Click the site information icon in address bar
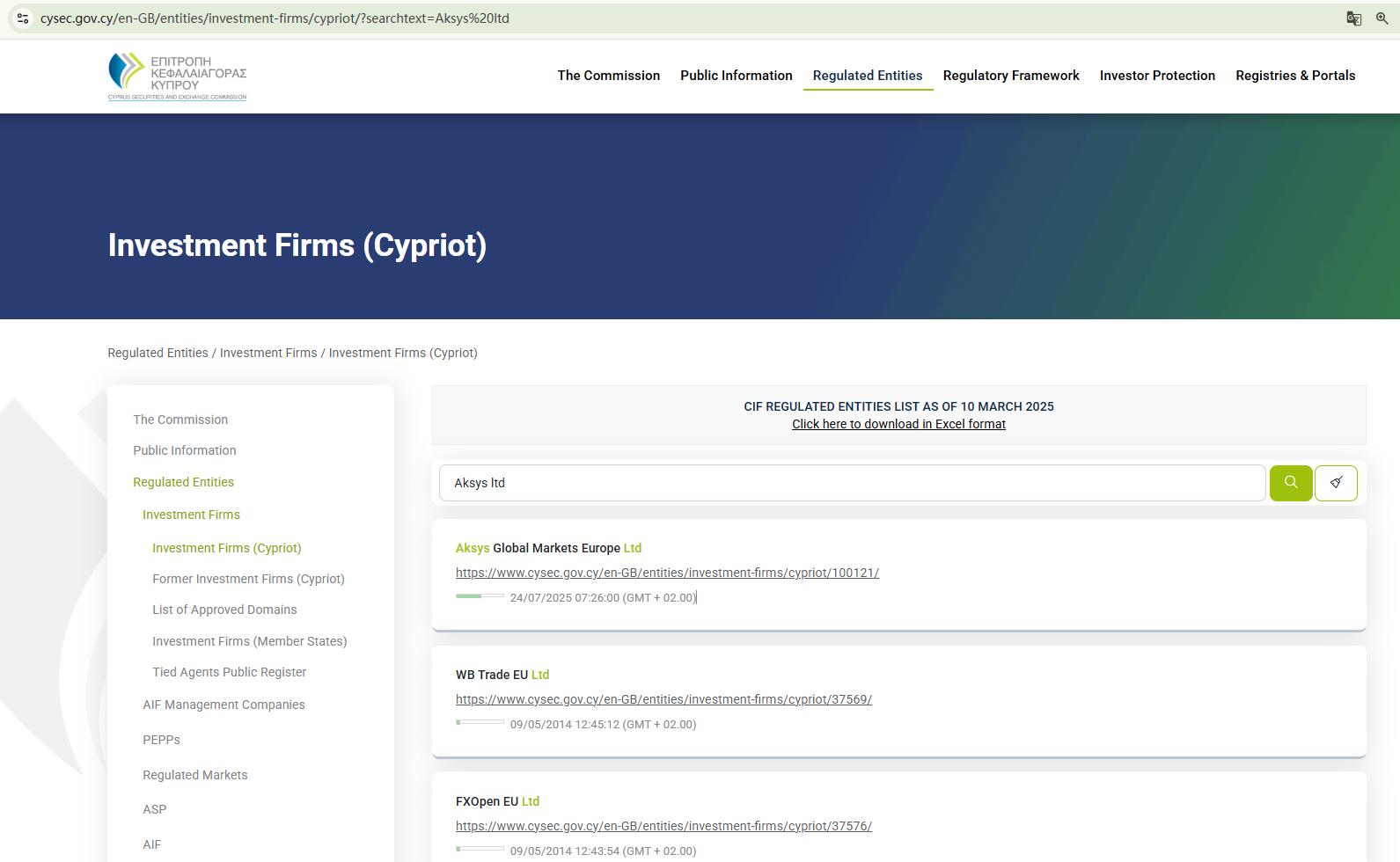Image resolution: width=1400 pixels, height=862 pixels. coord(23,18)
